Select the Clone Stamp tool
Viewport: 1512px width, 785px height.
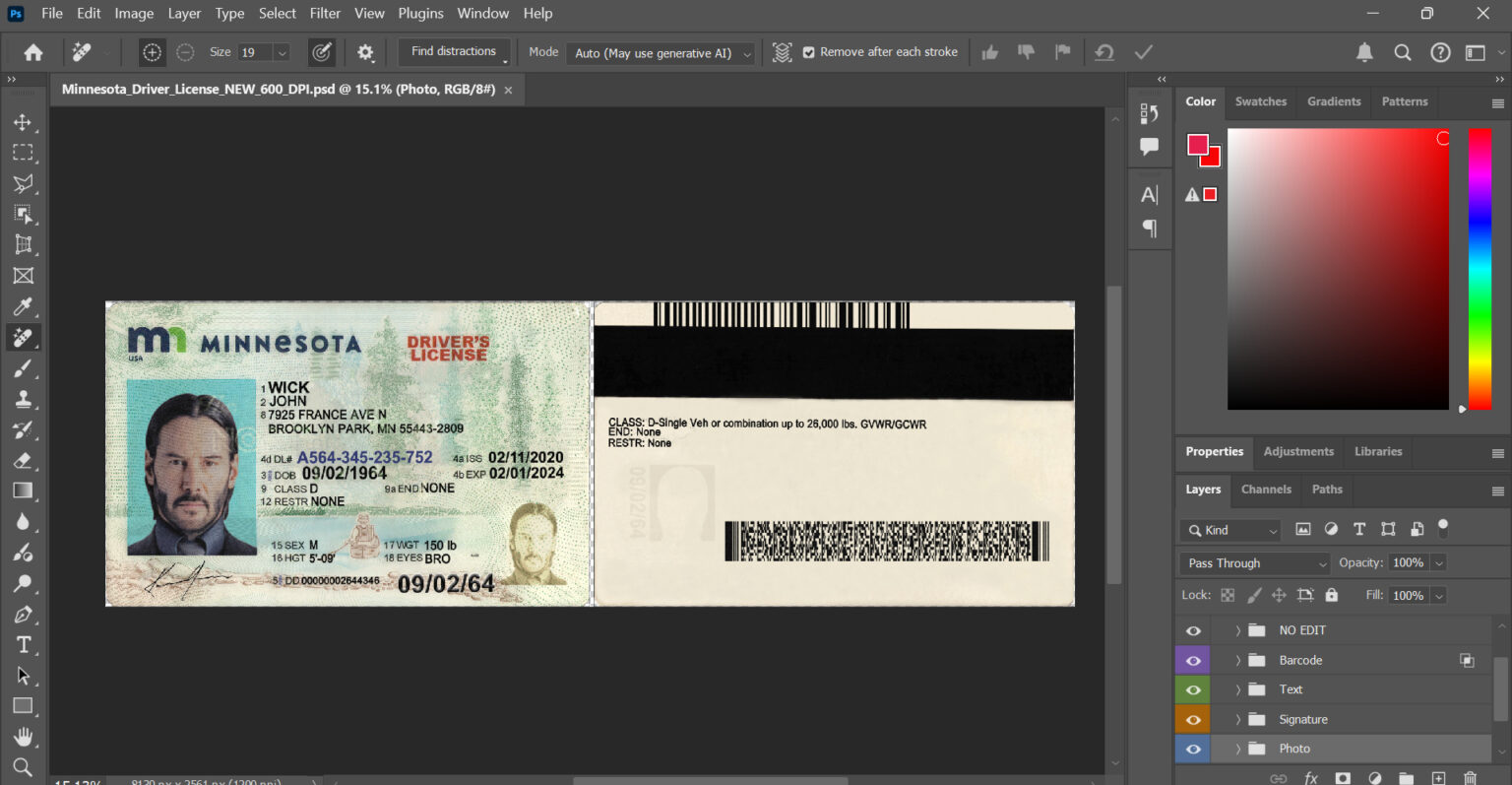click(x=23, y=399)
